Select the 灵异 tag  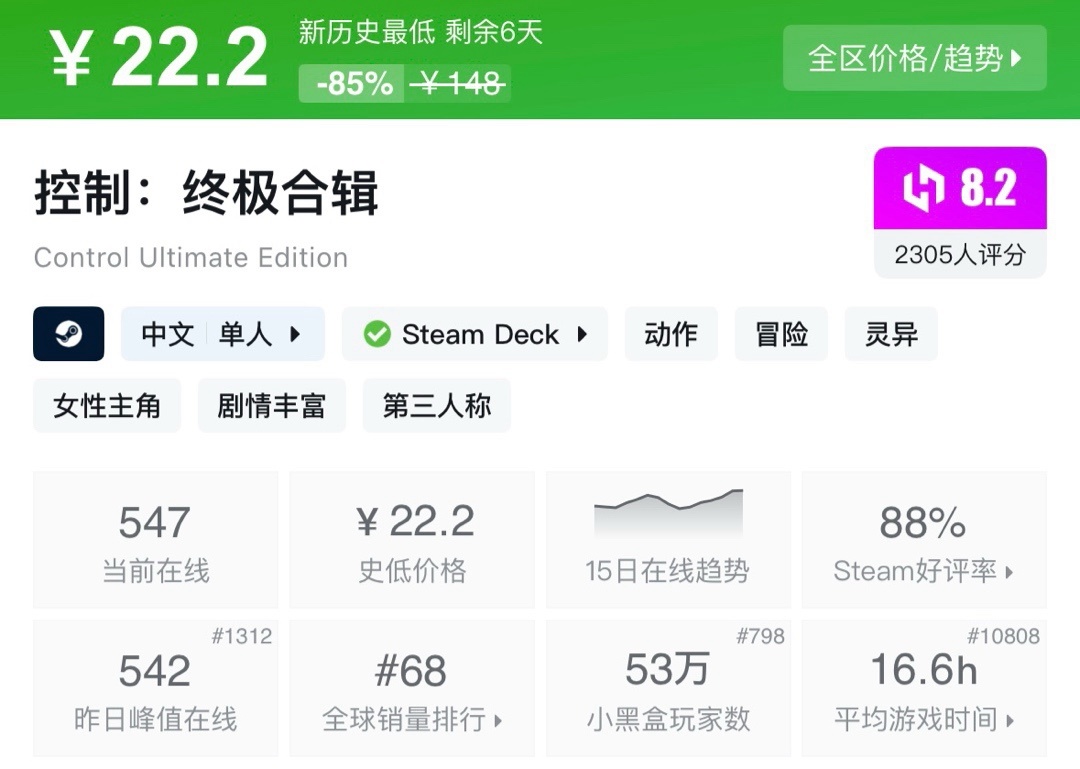[891, 334]
